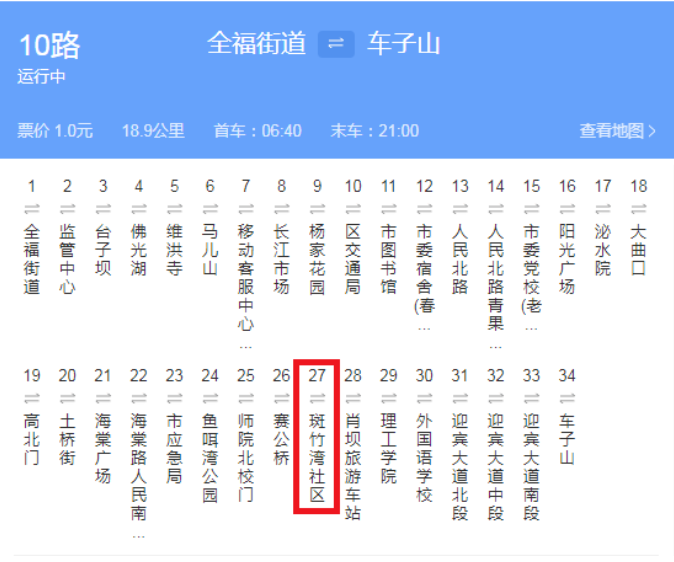Click the 10路 route title

pos(49,46)
